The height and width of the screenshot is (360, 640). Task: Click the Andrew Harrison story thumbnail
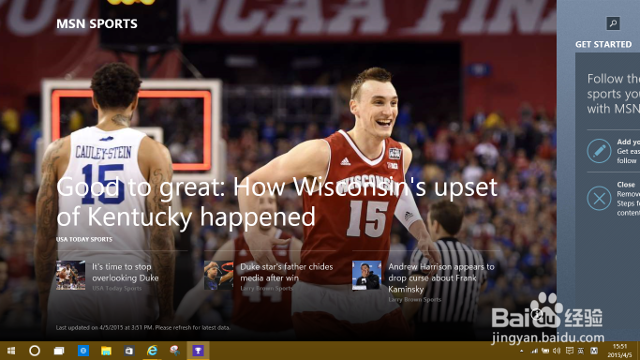[367, 276]
